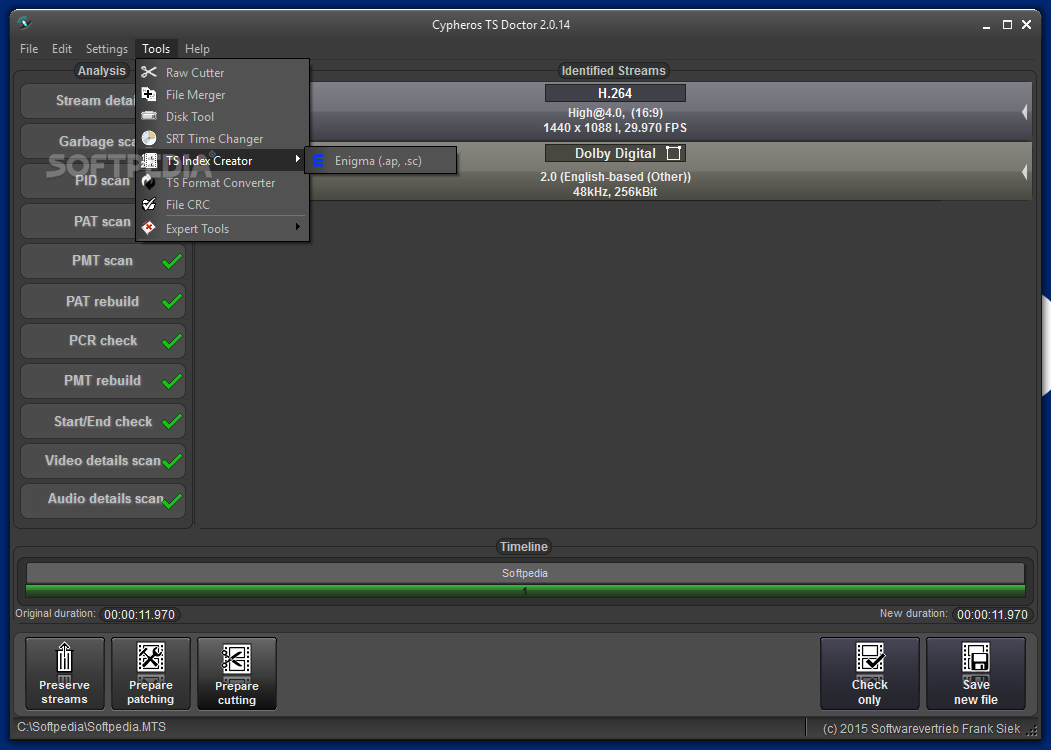Click the New duration 00:00:11.970 field
The image size is (1051, 750).
992,615
